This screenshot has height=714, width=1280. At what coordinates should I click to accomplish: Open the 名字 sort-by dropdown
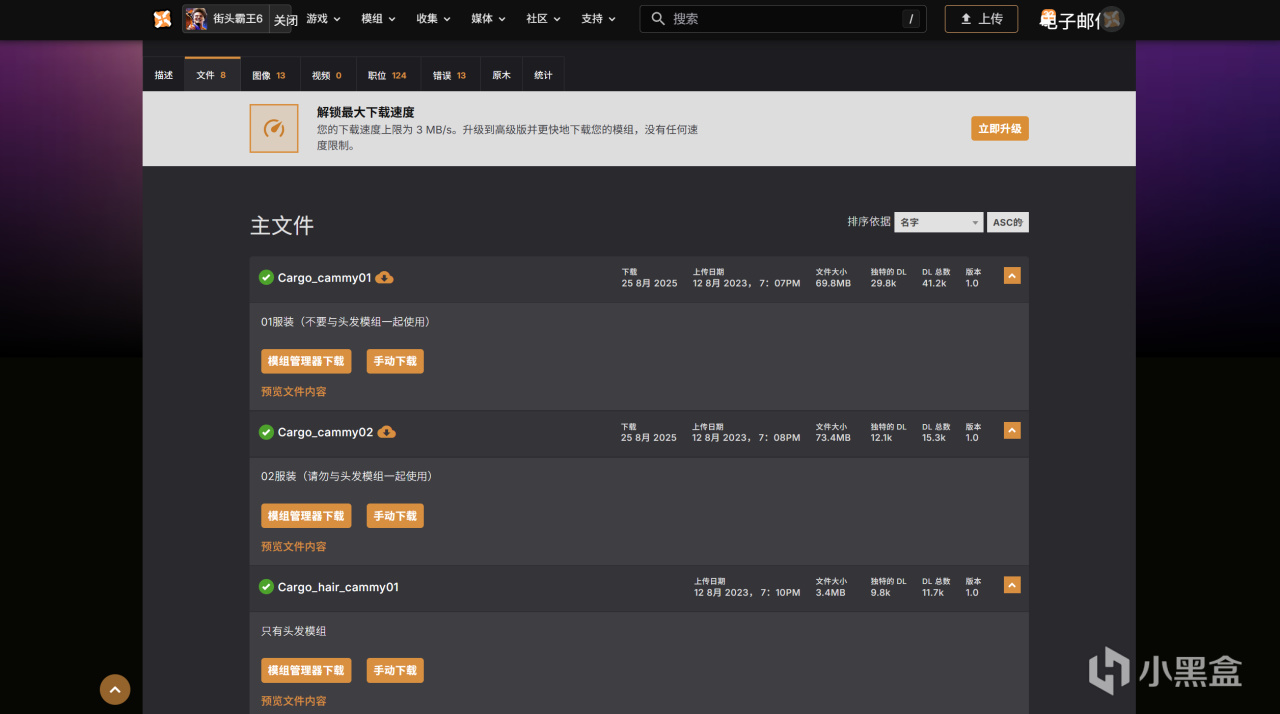pos(938,222)
